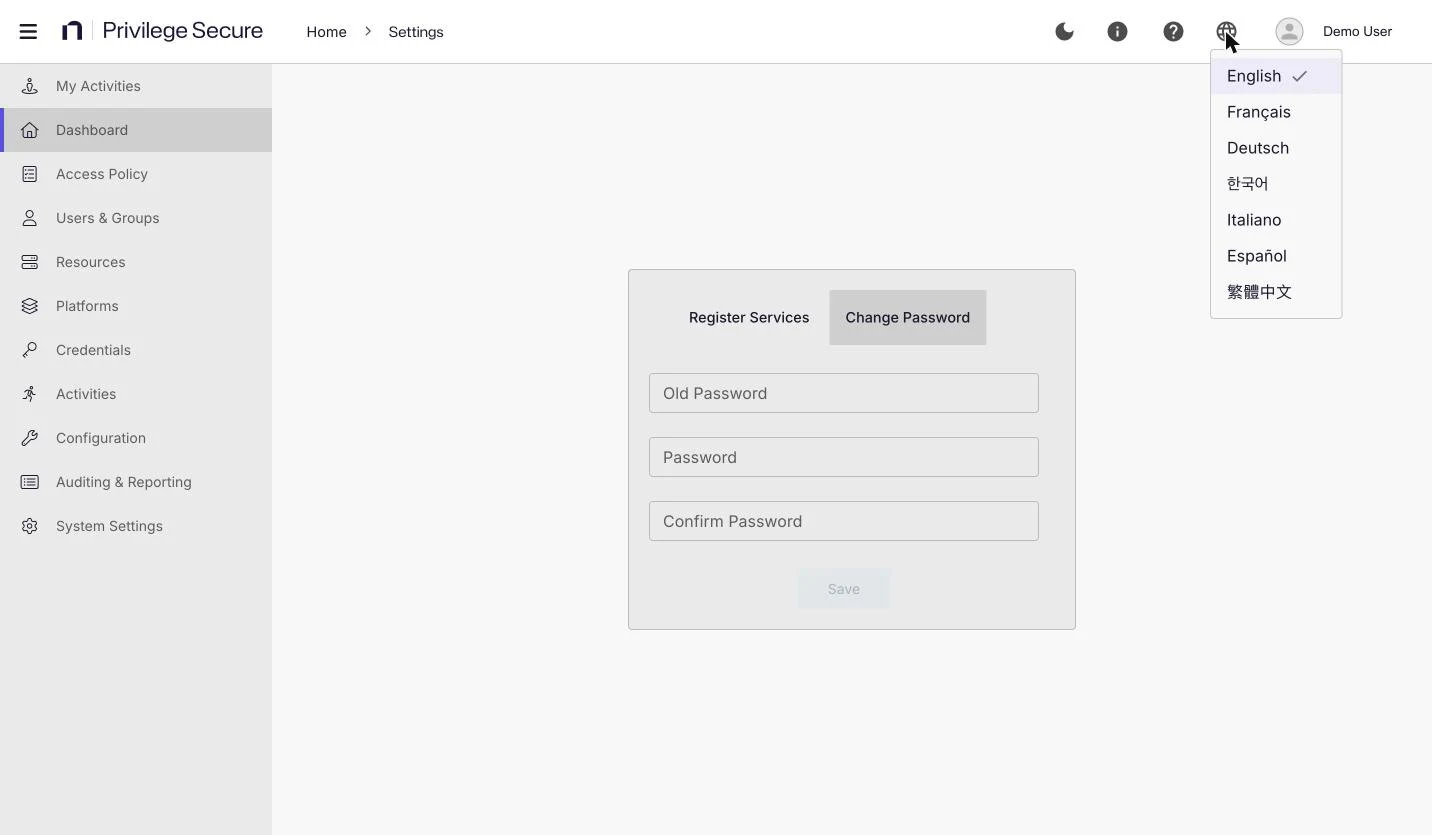Choose 繁體中文 from language list
This screenshot has width=1432, height=835.
(x=1276, y=292)
